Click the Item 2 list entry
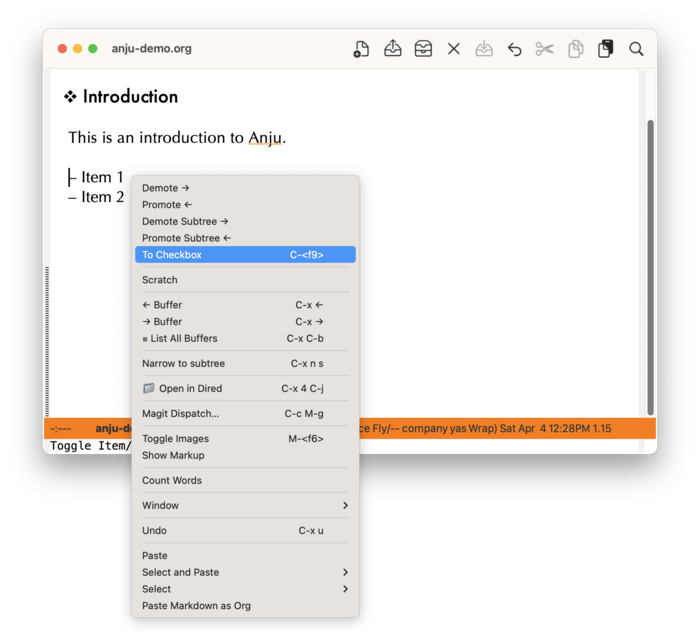The height and width of the screenshot is (638, 700). pyautogui.click(x=102, y=196)
